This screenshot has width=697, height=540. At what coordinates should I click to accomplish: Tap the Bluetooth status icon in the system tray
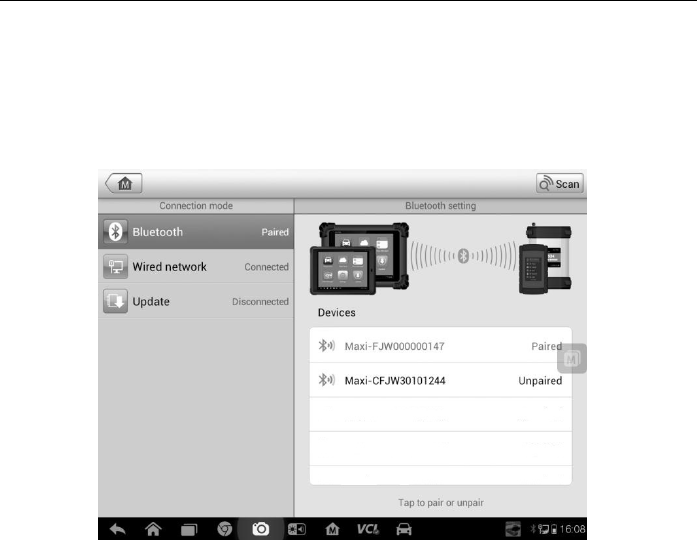[533, 529]
